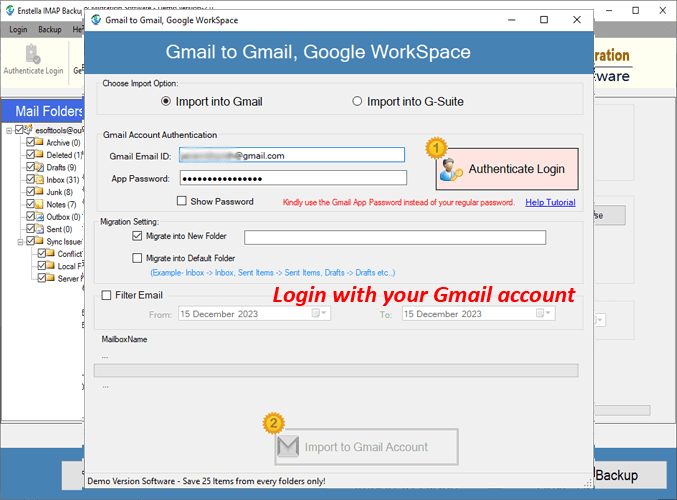677x500 pixels.
Task: Uncheck the Deleted folder checkbox
Action: (x=30, y=154)
